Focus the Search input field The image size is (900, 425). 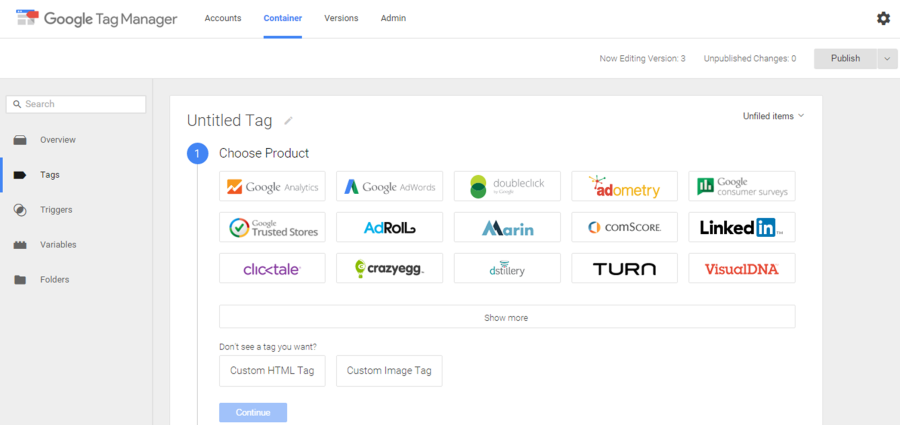click(76, 104)
